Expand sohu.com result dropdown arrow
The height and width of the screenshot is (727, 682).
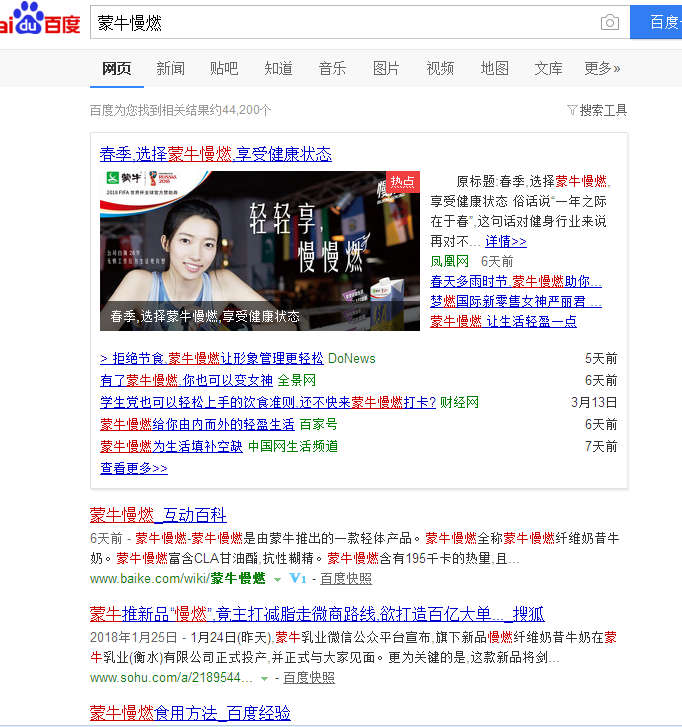264,678
